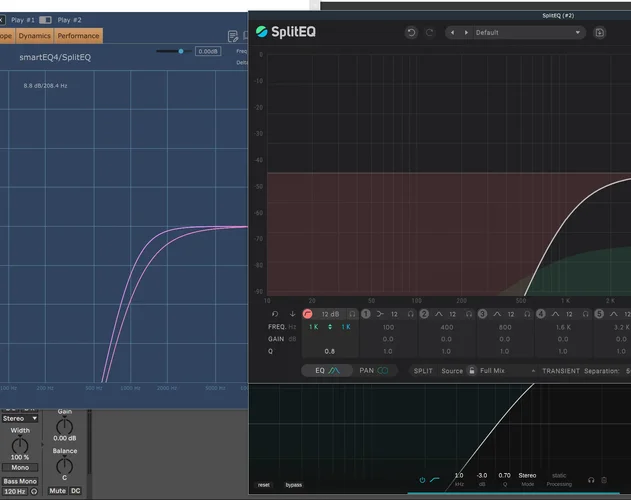Toggle the DC filter button
The width and height of the screenshot is (631, 500).
tap(75, 491)
